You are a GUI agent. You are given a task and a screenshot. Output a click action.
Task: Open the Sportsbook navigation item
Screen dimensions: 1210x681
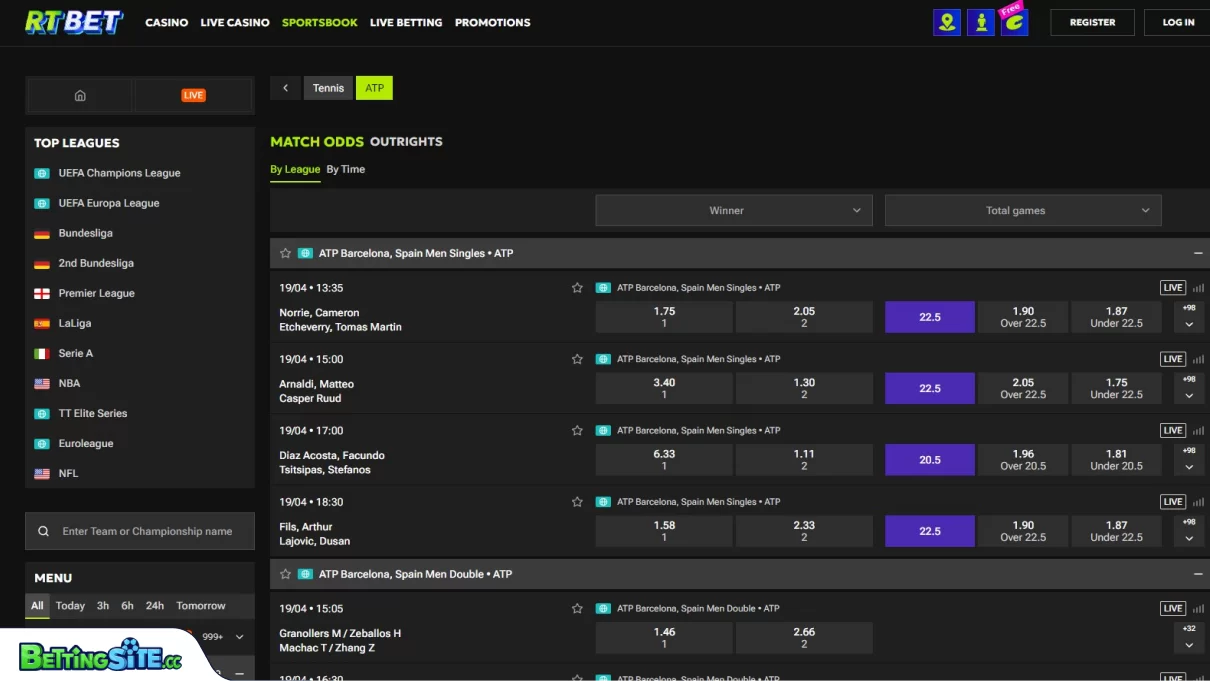pyautogui.click(x=320, y=22)
